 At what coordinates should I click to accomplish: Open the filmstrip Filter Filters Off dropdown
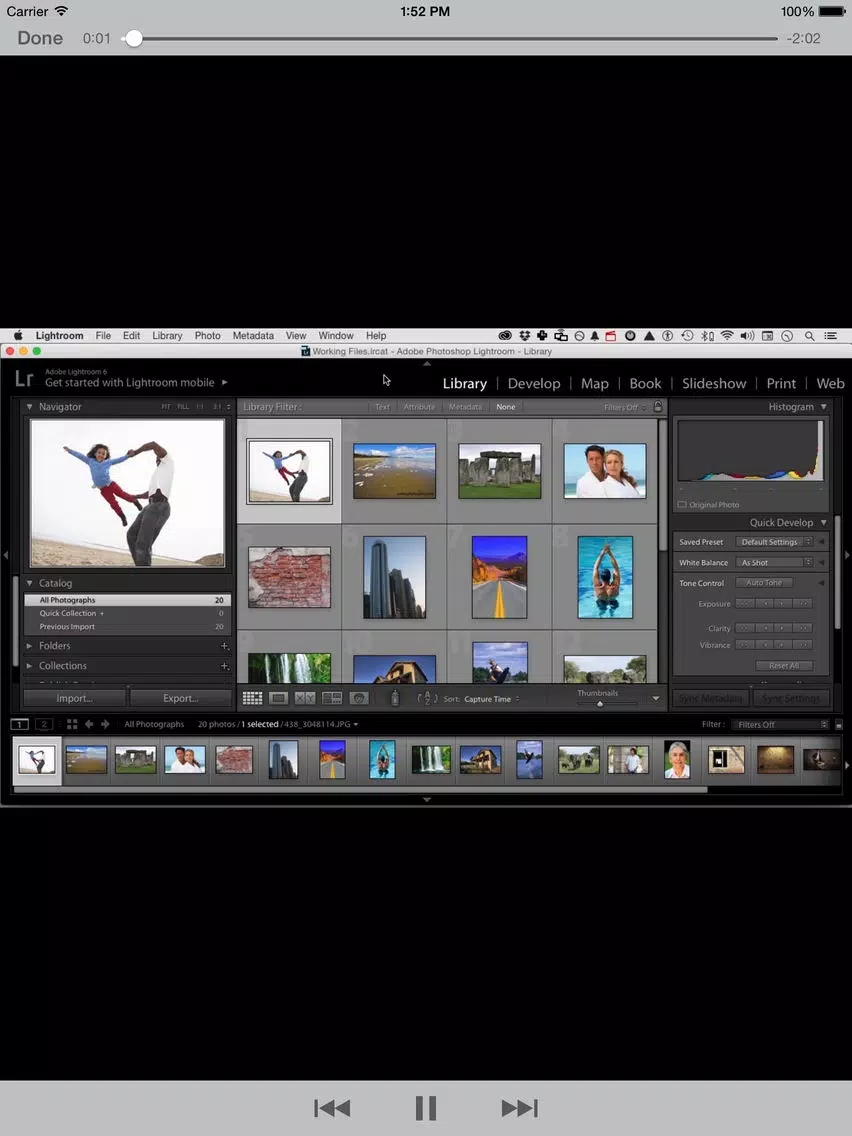(780, 724)
